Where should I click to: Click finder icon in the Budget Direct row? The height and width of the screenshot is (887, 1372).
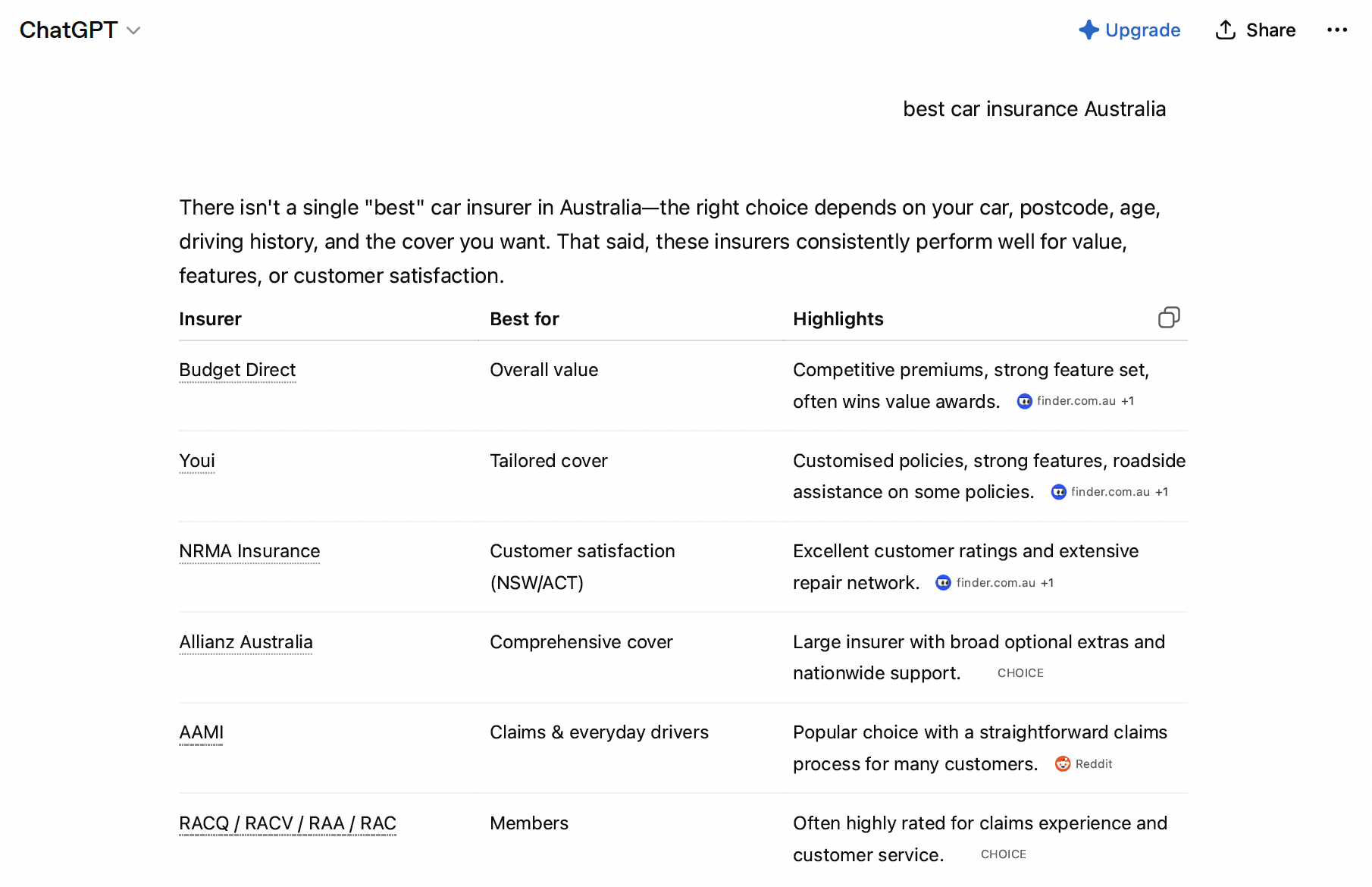pos(1025,401)
